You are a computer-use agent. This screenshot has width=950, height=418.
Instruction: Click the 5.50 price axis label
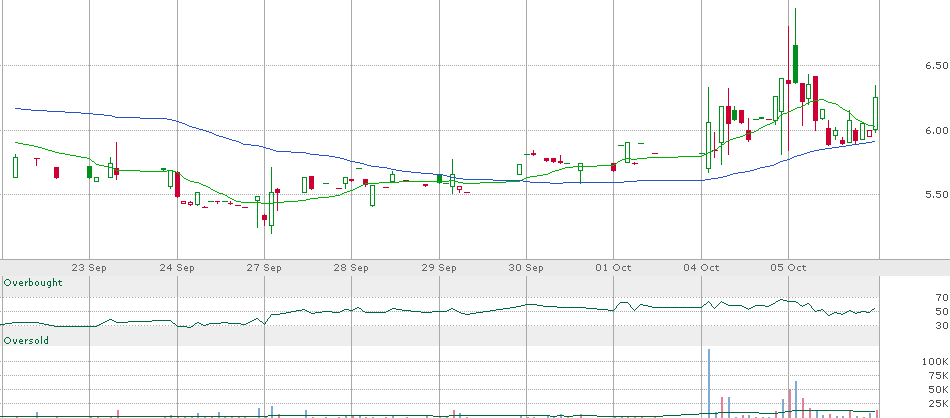[936, 194]
